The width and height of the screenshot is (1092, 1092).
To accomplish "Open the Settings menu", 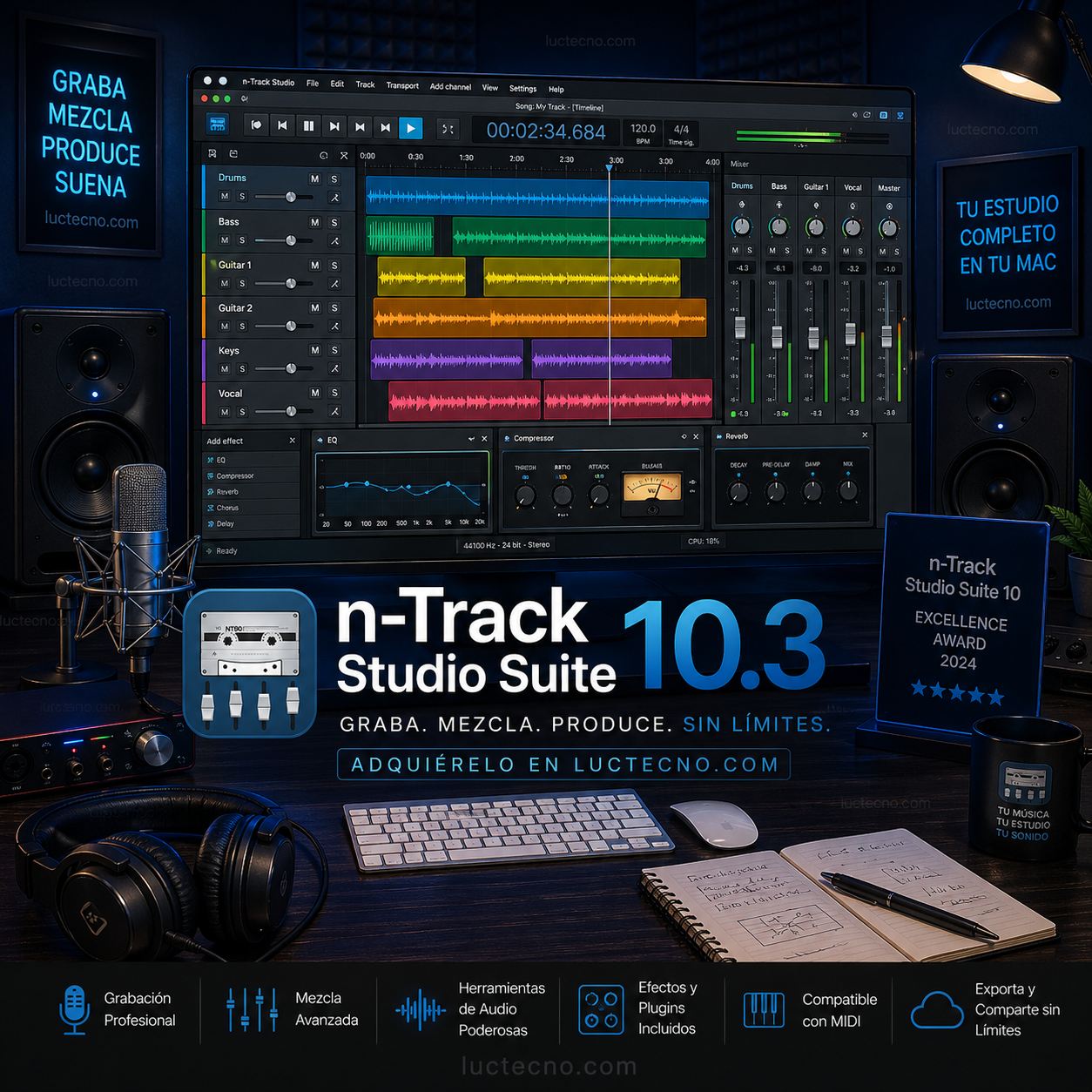I will (x=522, y=89).
